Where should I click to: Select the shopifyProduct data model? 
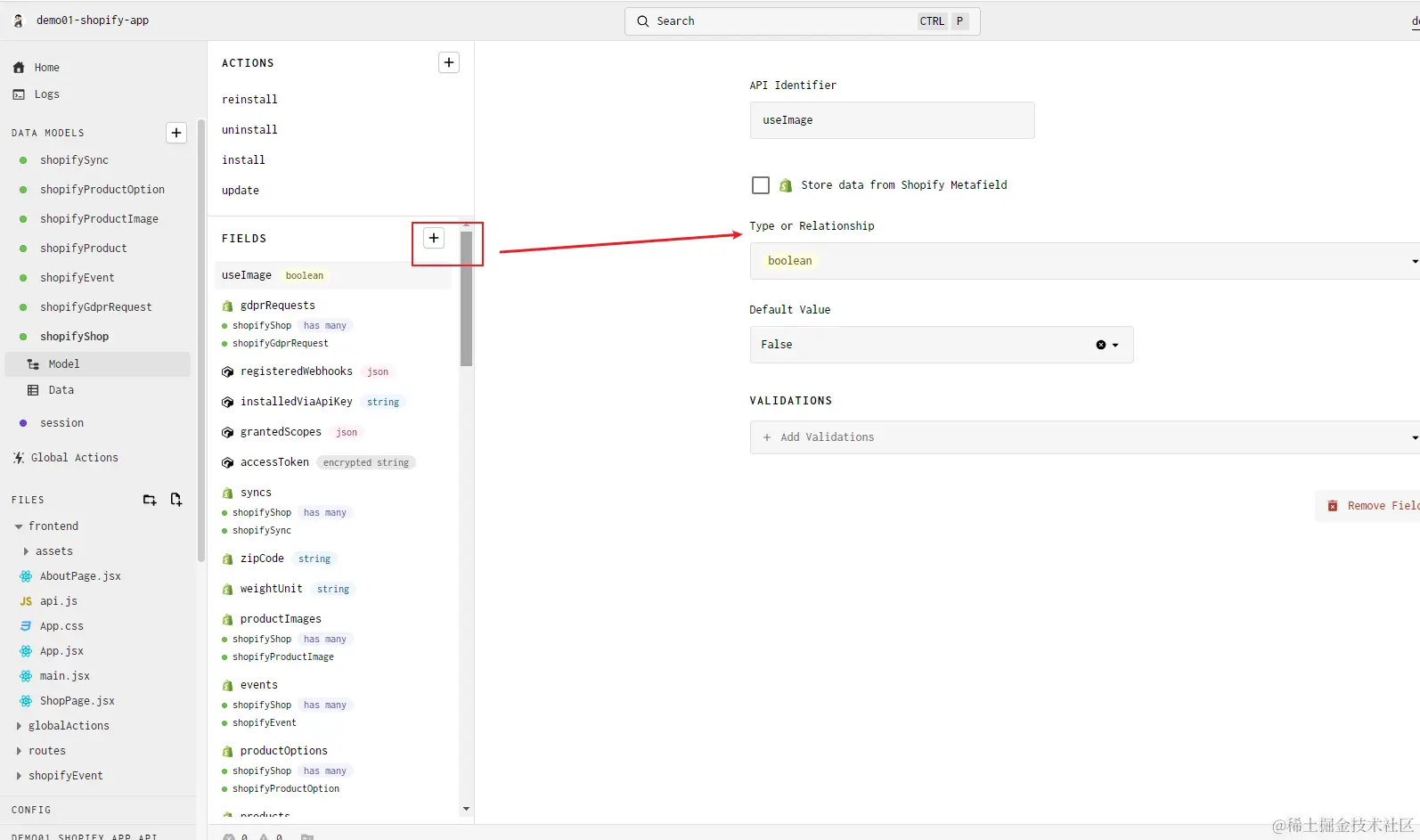[84, 249]
